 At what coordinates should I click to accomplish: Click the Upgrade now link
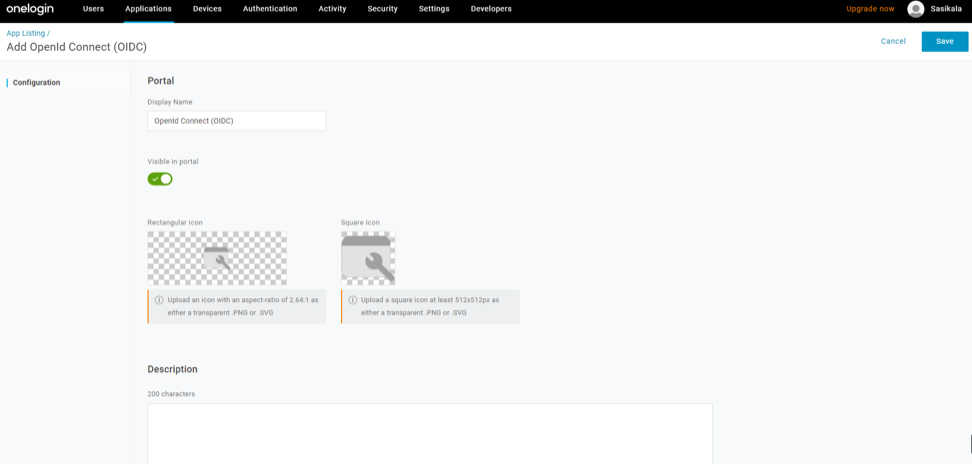(x=870, y=9)
